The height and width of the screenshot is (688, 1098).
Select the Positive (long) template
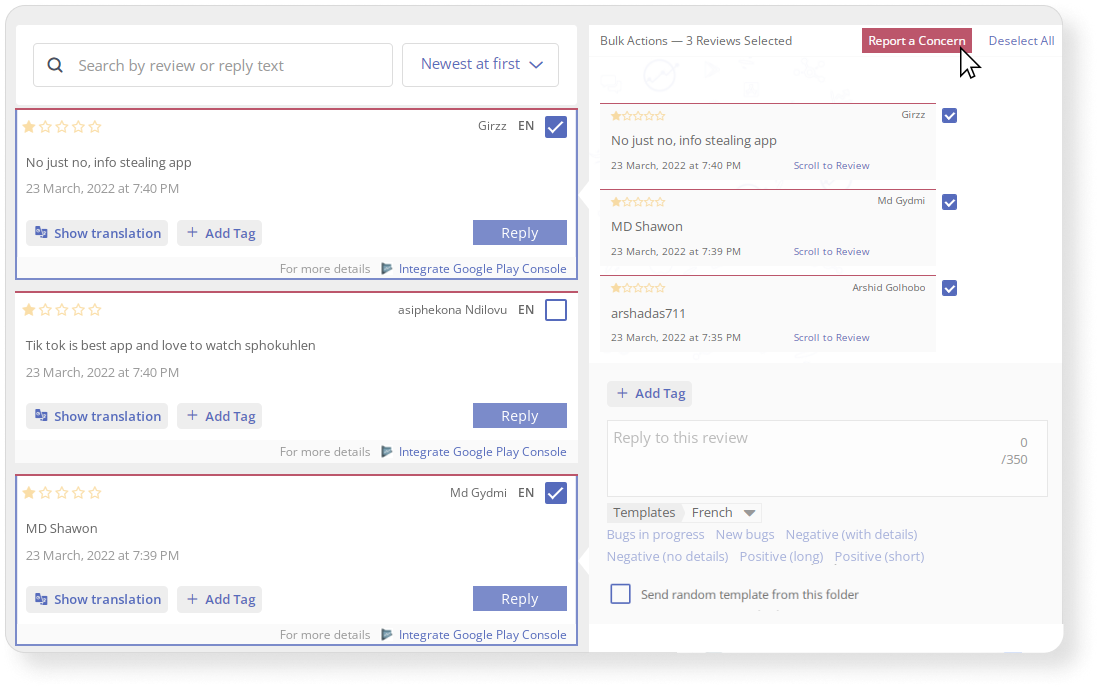[x=781, y=556]
